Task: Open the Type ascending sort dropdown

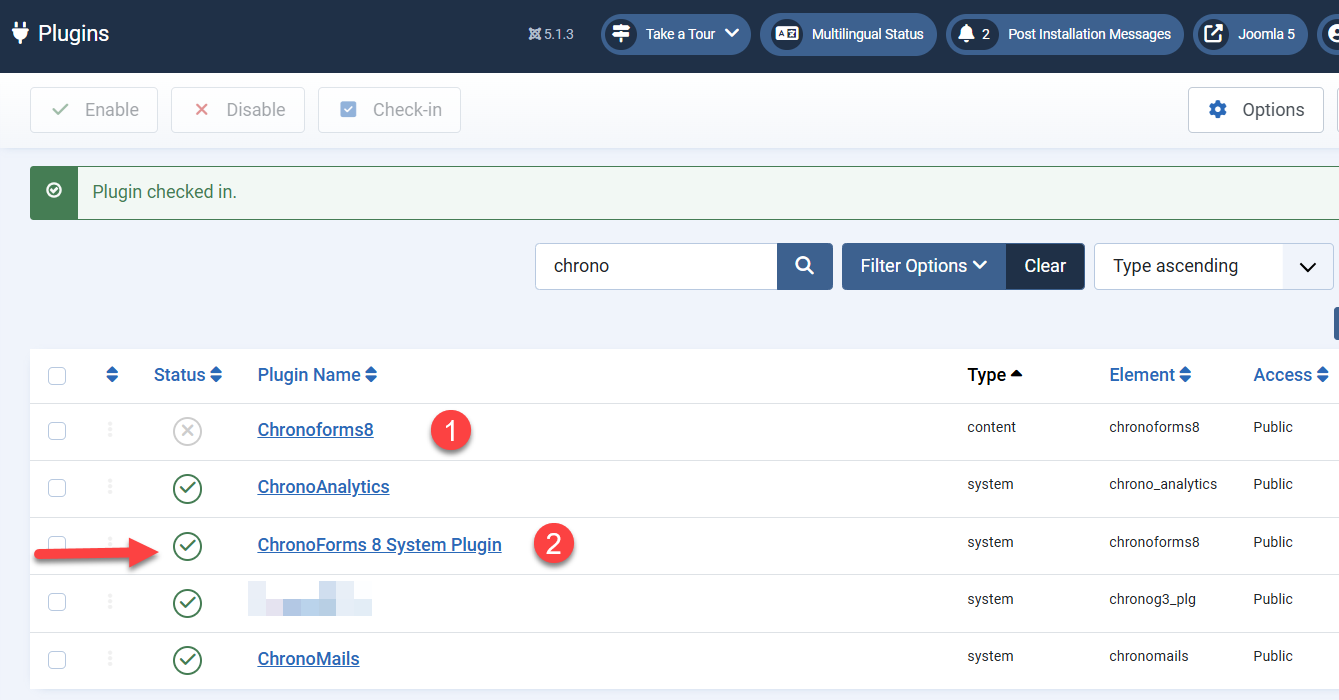Action: point(1212,266)
